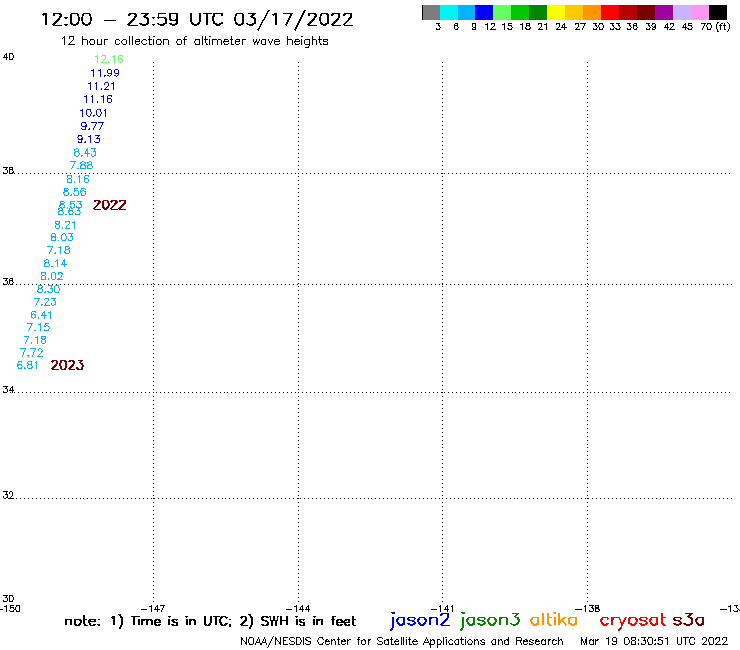Click the dark red 2023 pass time label
The height and width of the screenshot is (650, 740).
click(67, 365)
